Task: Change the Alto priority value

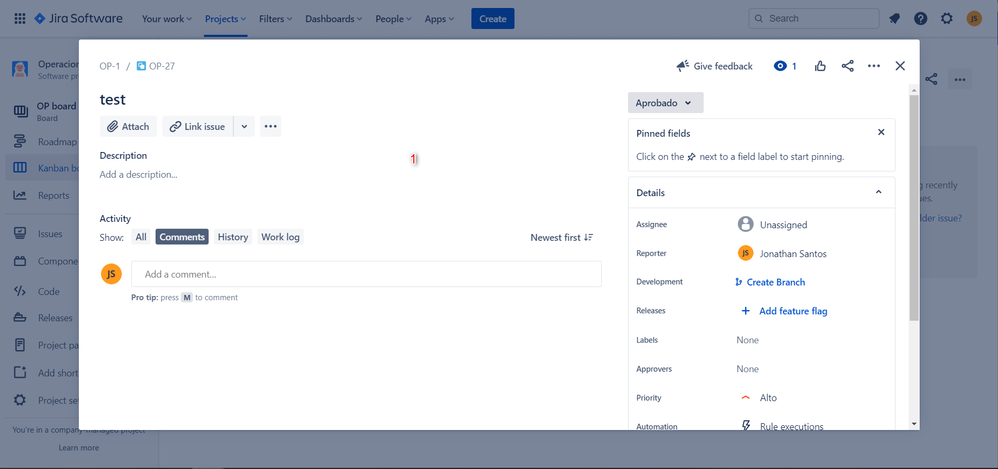Action: click(759, 398)
